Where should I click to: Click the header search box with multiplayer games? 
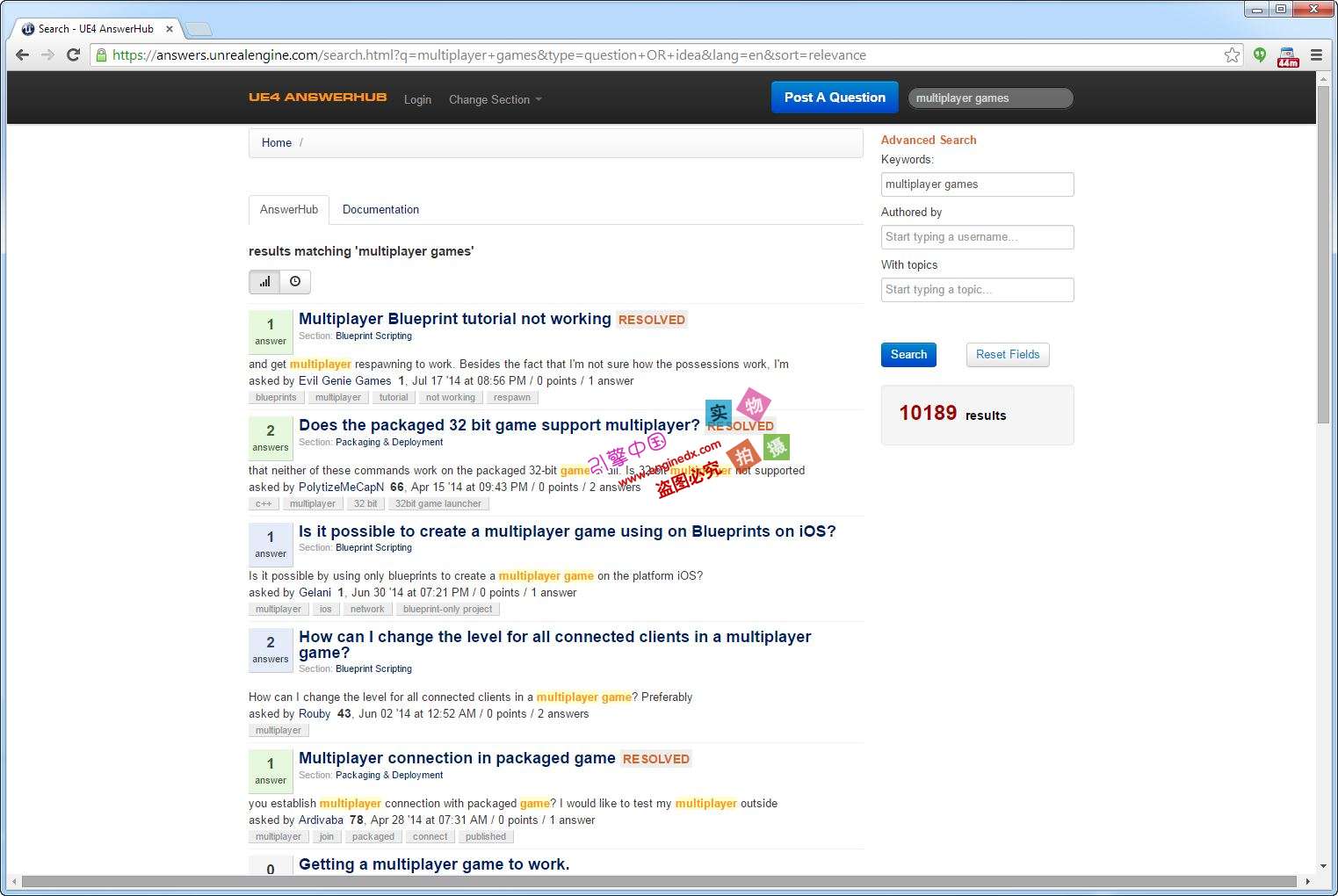click(x=990, y=98)
